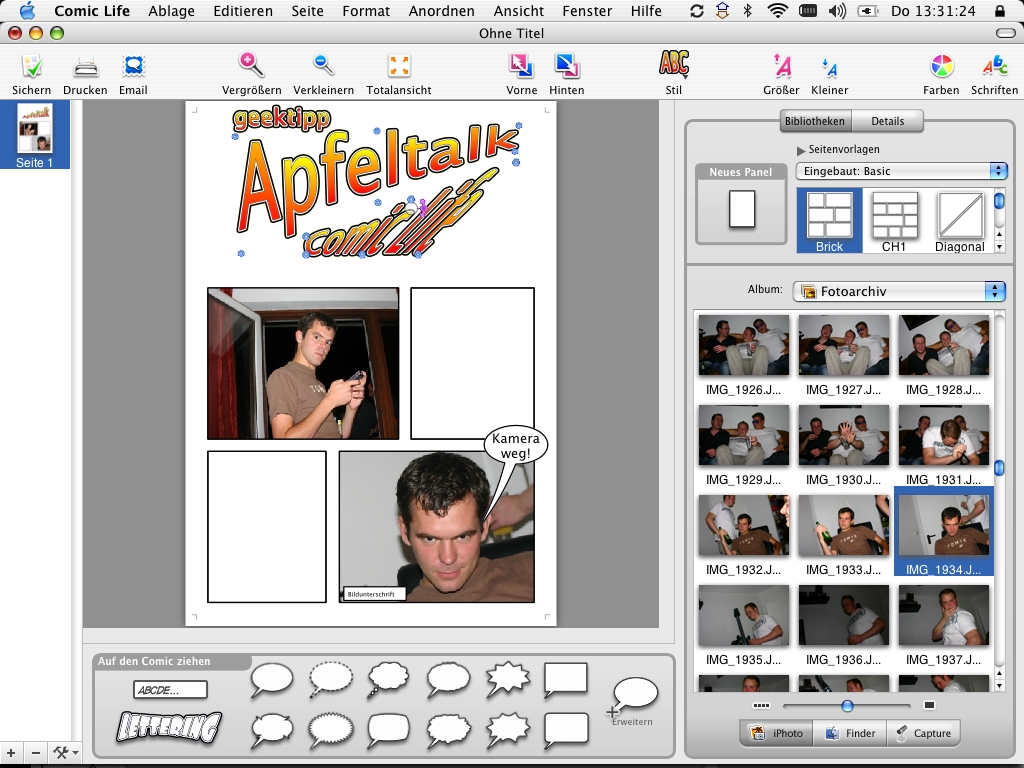Image resolution: width=1024 pixels, height=768 pixels.
Task: Open the Farben color wheel
Action: 941,66
